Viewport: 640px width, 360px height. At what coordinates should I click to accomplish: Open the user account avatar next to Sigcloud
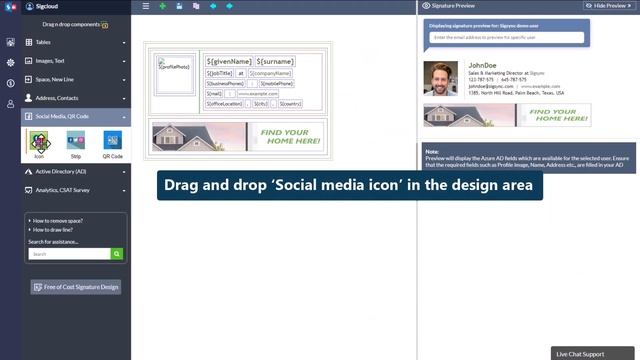point(29,6)
